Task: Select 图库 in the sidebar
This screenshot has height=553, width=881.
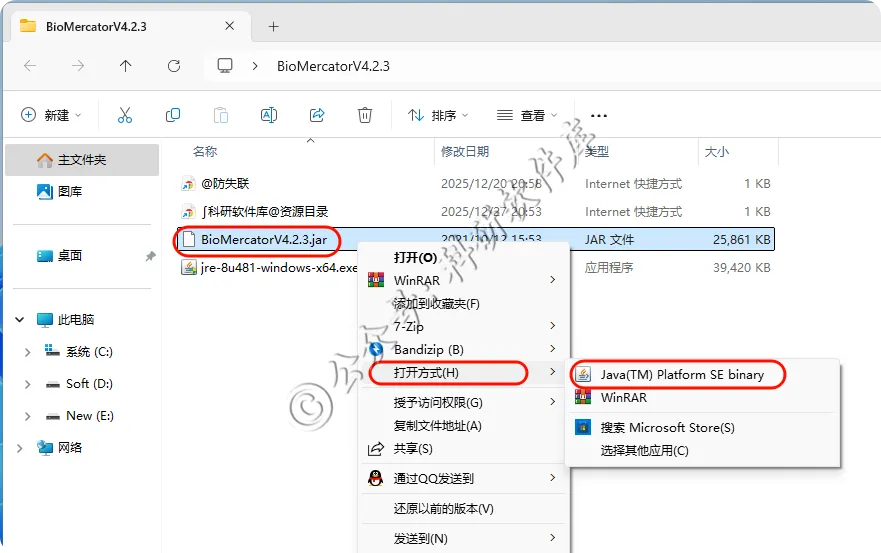Action: pyautogui.click(x=70, y=192)
